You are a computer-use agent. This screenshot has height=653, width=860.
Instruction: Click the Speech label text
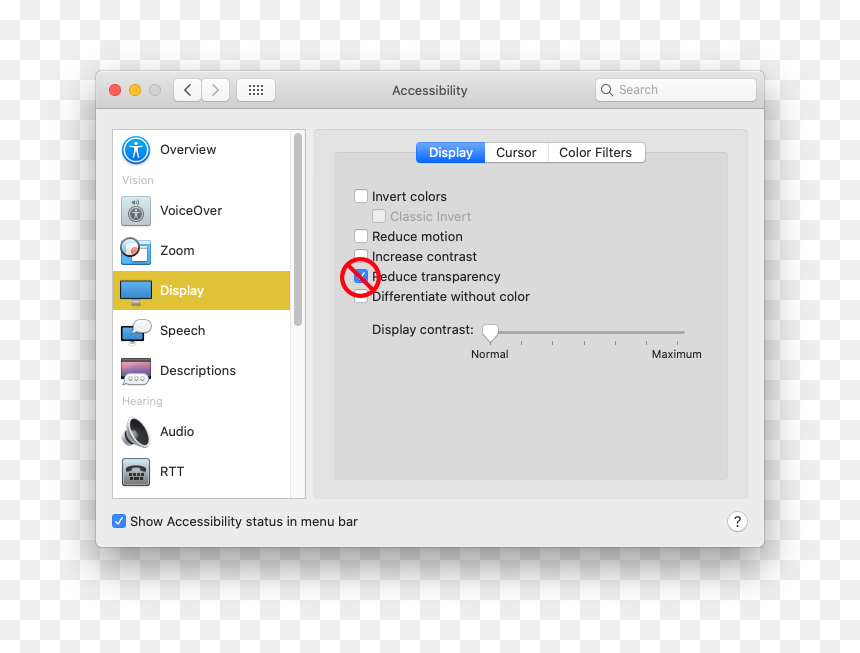tap(183, 331)
